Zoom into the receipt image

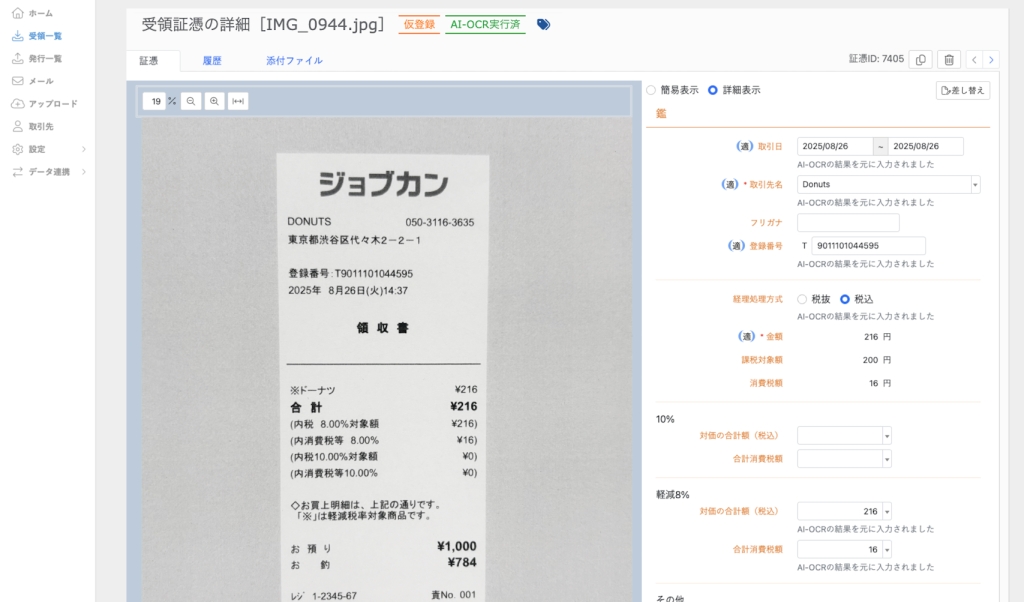tap(214, 101)
